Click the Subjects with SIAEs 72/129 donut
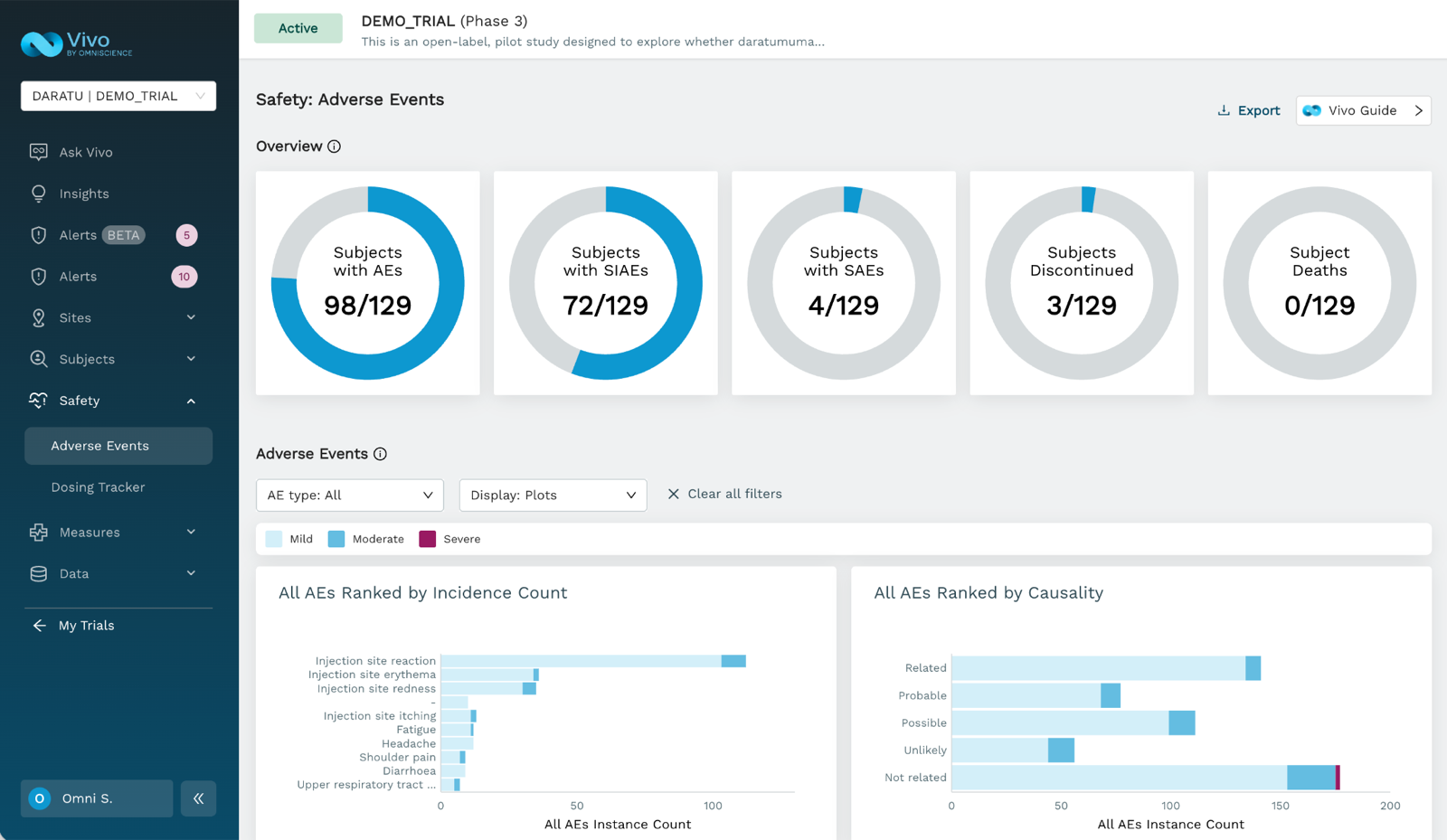 [x=606, y=283]
